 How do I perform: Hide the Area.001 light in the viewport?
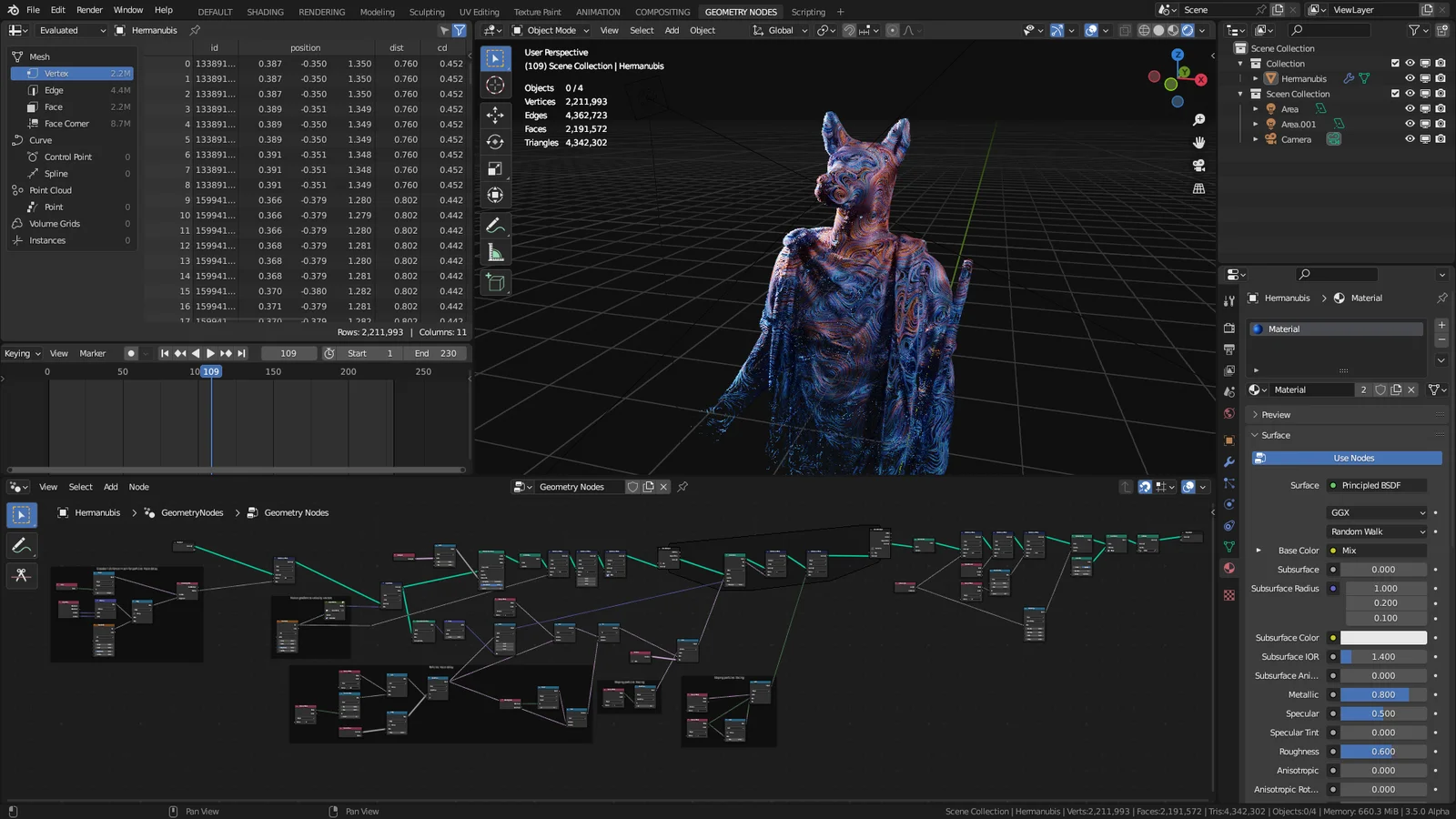click(1410, 123)
